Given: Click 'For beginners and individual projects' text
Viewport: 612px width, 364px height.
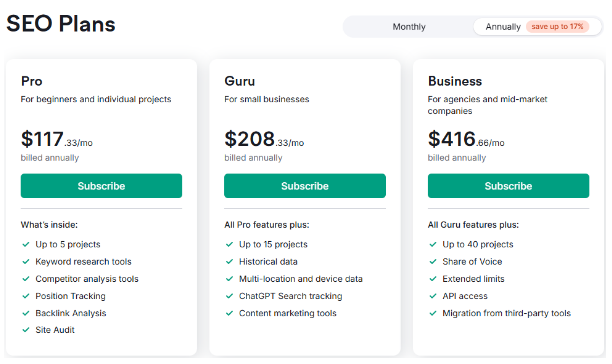Looking at the screenshot, I should [x=96, y=99].
